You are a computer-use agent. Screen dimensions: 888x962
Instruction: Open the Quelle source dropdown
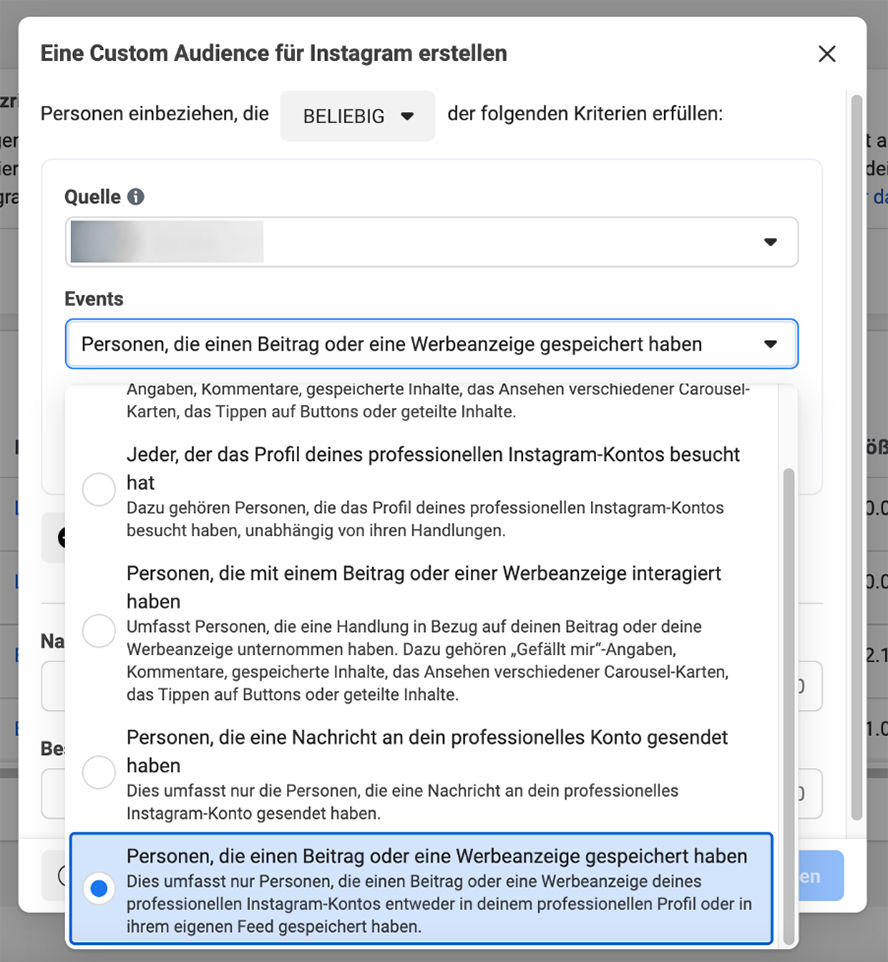[431, 242]
